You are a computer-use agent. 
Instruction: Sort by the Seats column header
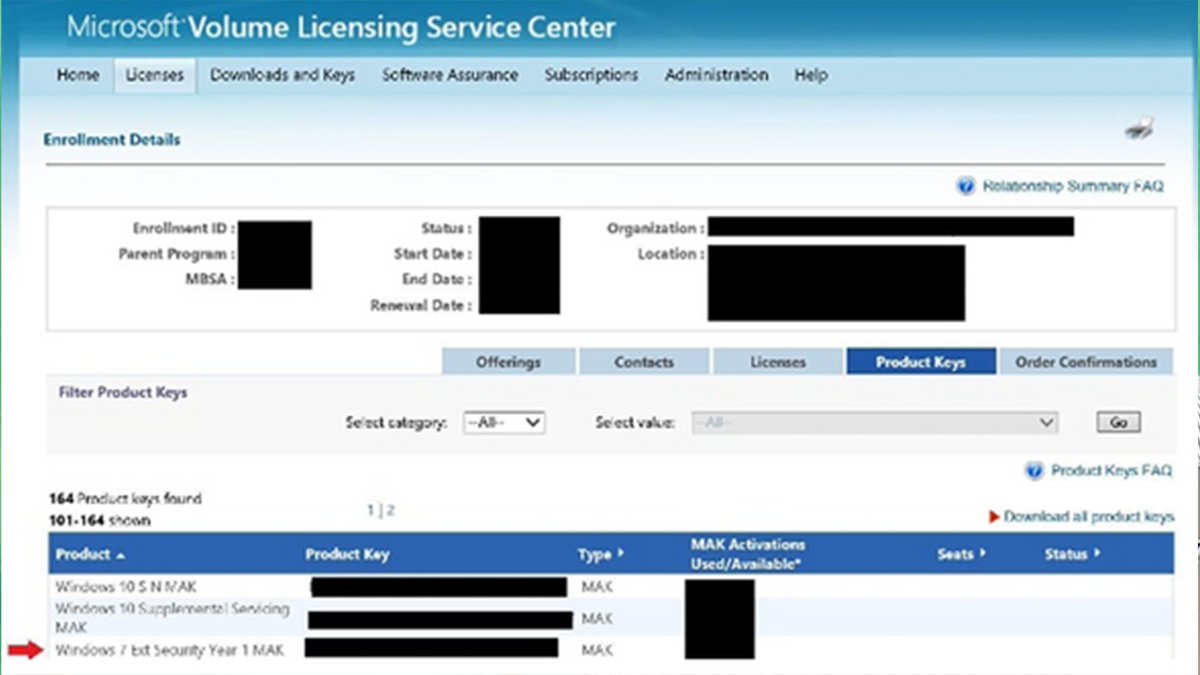(961, 553)
